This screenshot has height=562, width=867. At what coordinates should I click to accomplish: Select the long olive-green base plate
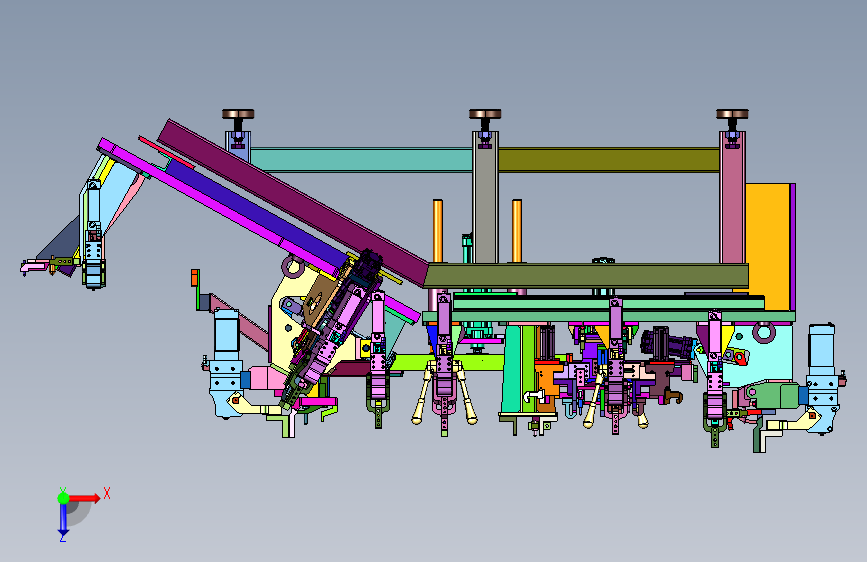coord(586,275)
